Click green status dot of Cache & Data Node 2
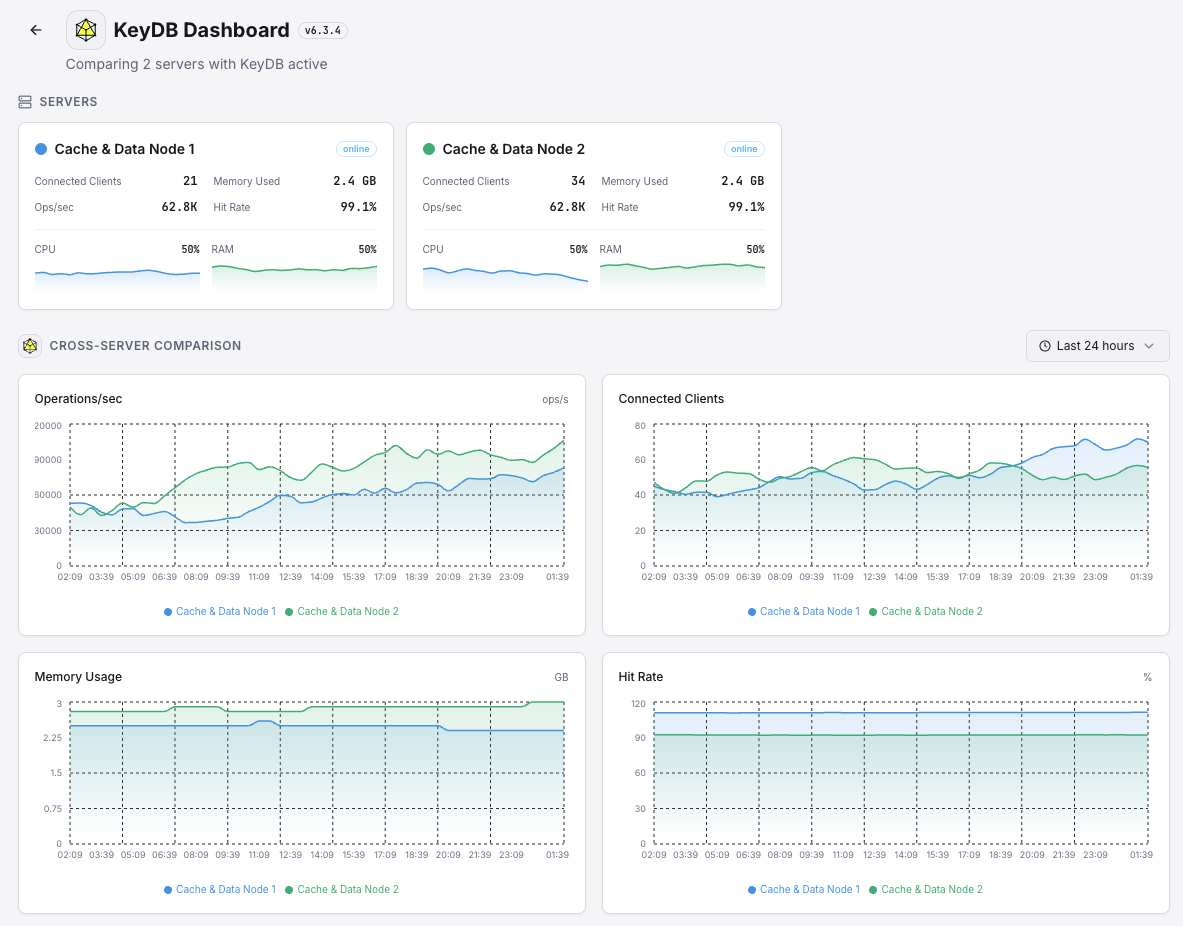The height and width of the screenshot is (926, 1183). point(429,149)
